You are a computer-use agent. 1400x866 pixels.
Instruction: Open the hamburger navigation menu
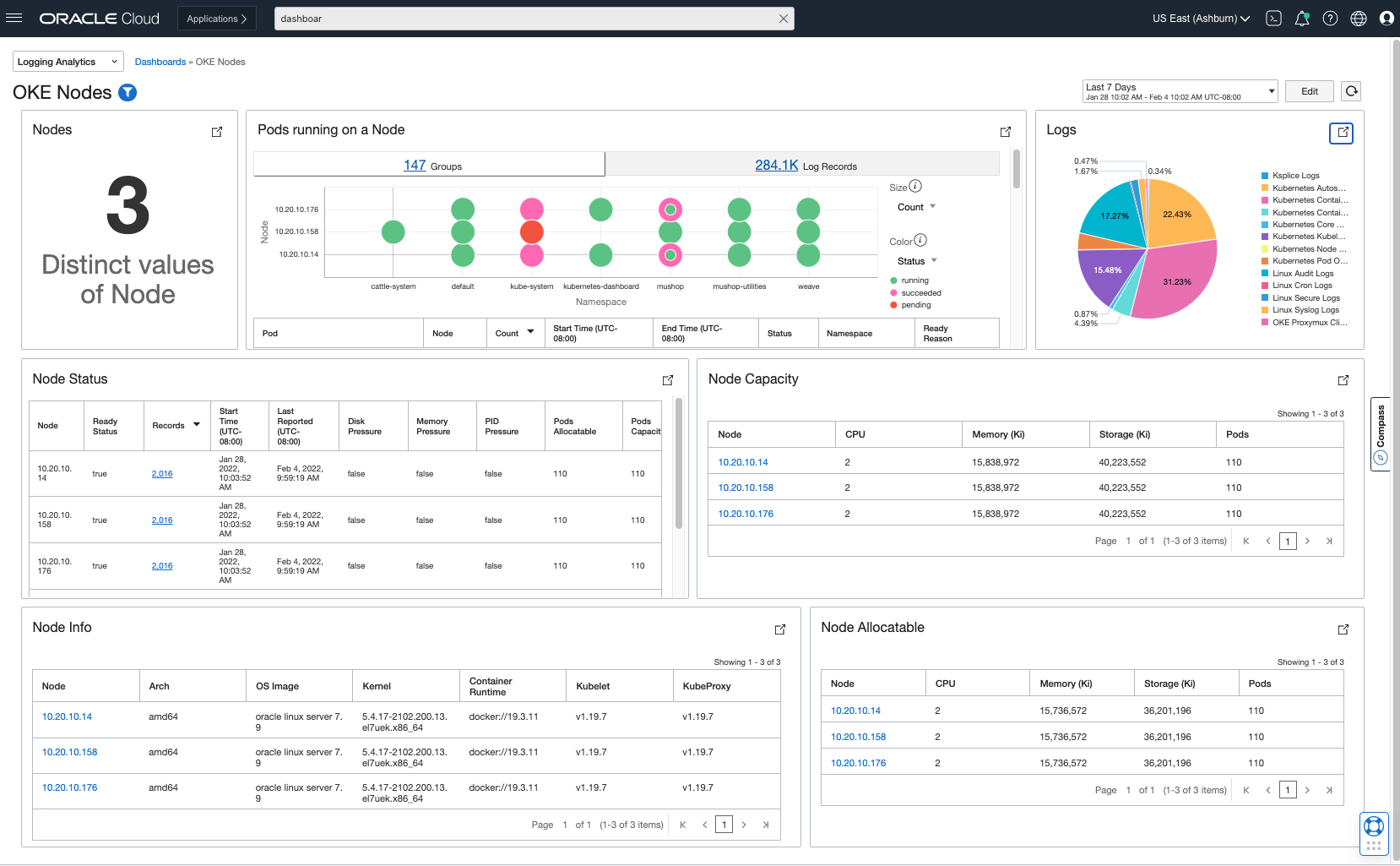[x=14, y=18]
